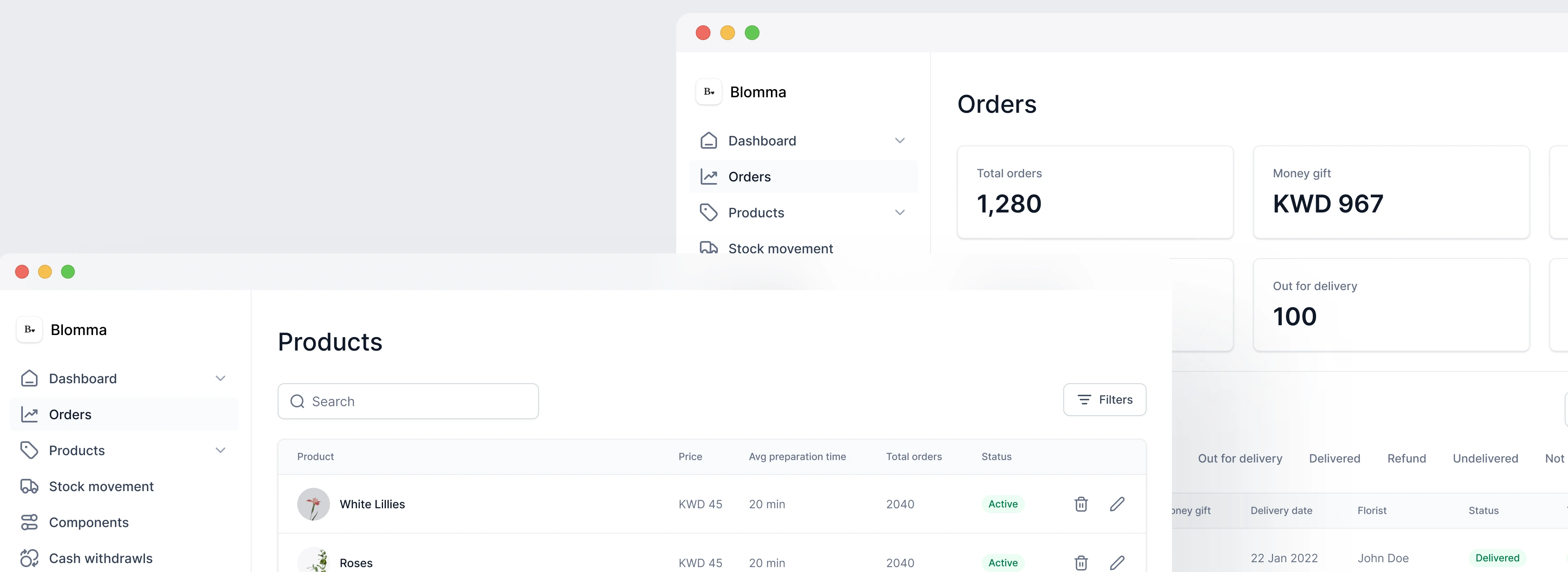Delete White Lillies using the trash icon
Image resolution: width=1568 pixels, height=572 pixels.
click(x=1081, y=504)
